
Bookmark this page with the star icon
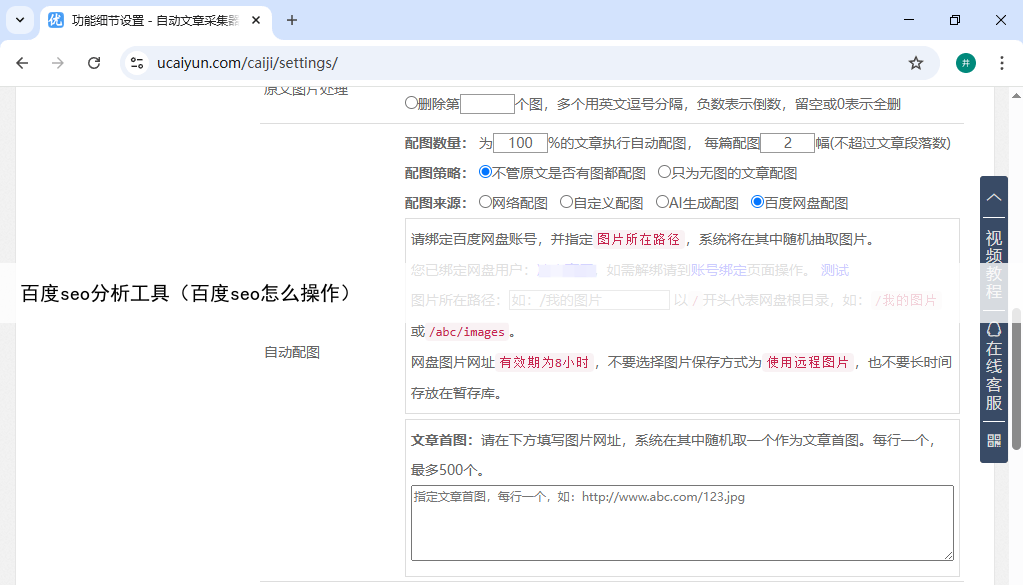click(x=915, y=63)
